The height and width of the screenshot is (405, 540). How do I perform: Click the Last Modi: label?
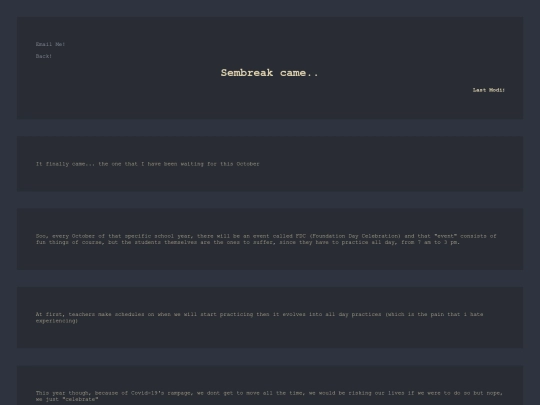(x=489, y=90)
